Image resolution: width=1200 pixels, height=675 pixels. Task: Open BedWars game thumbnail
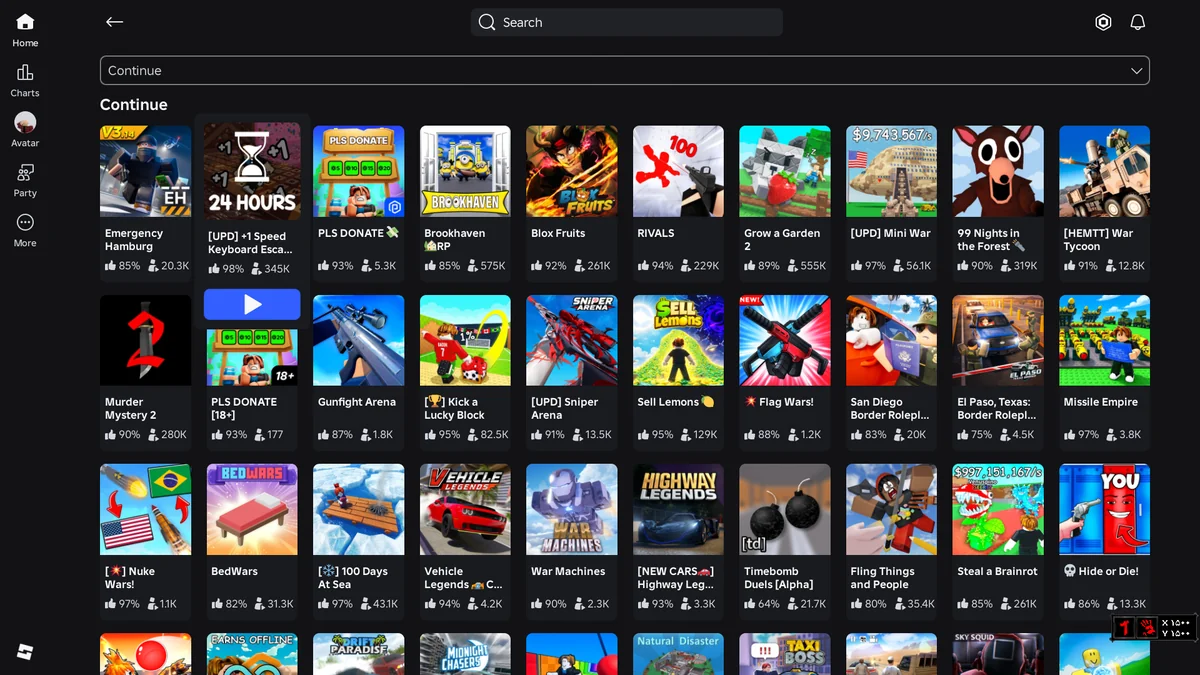(x=252, y=509)
